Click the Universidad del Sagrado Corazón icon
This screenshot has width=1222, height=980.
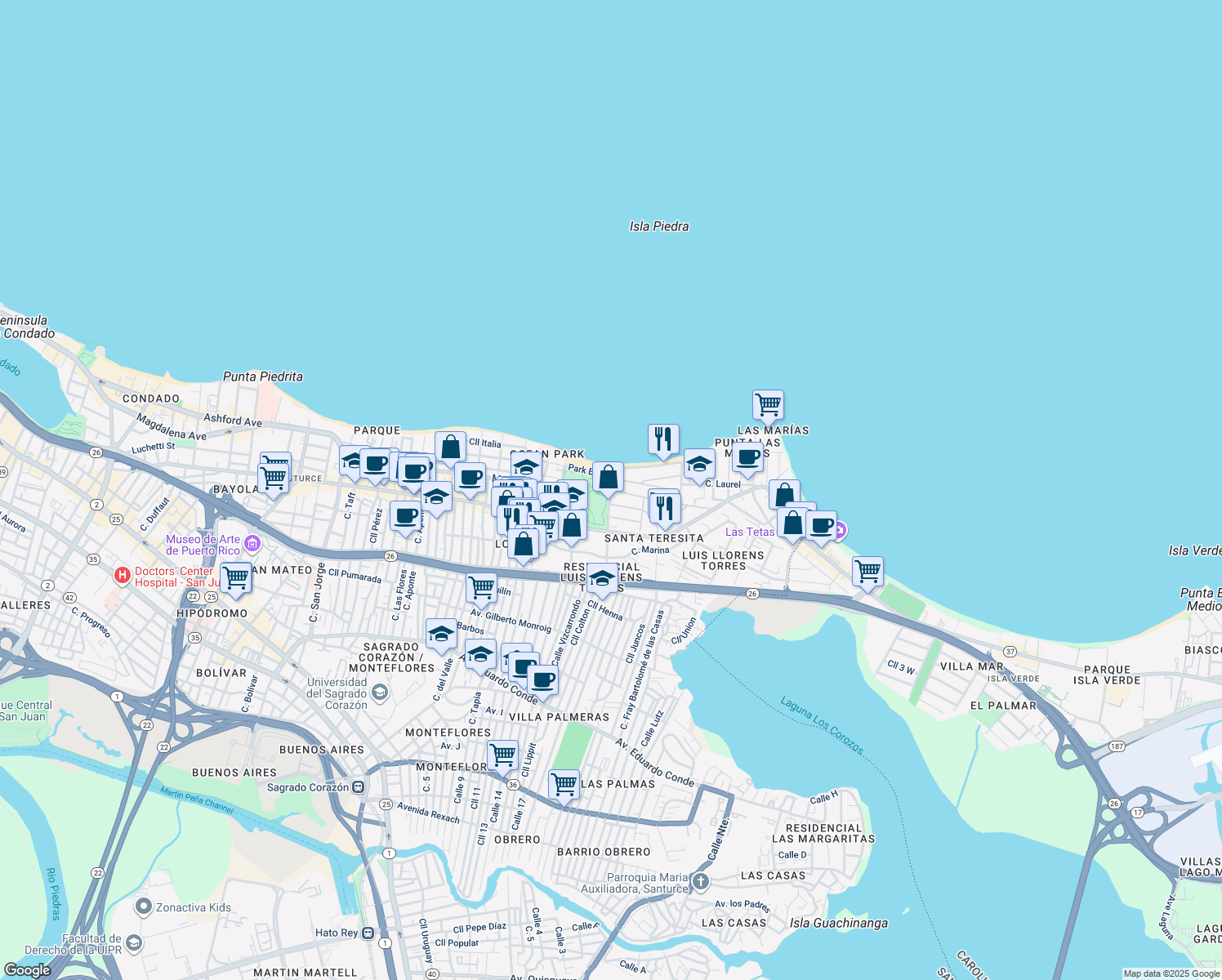[x=379, y=693]
